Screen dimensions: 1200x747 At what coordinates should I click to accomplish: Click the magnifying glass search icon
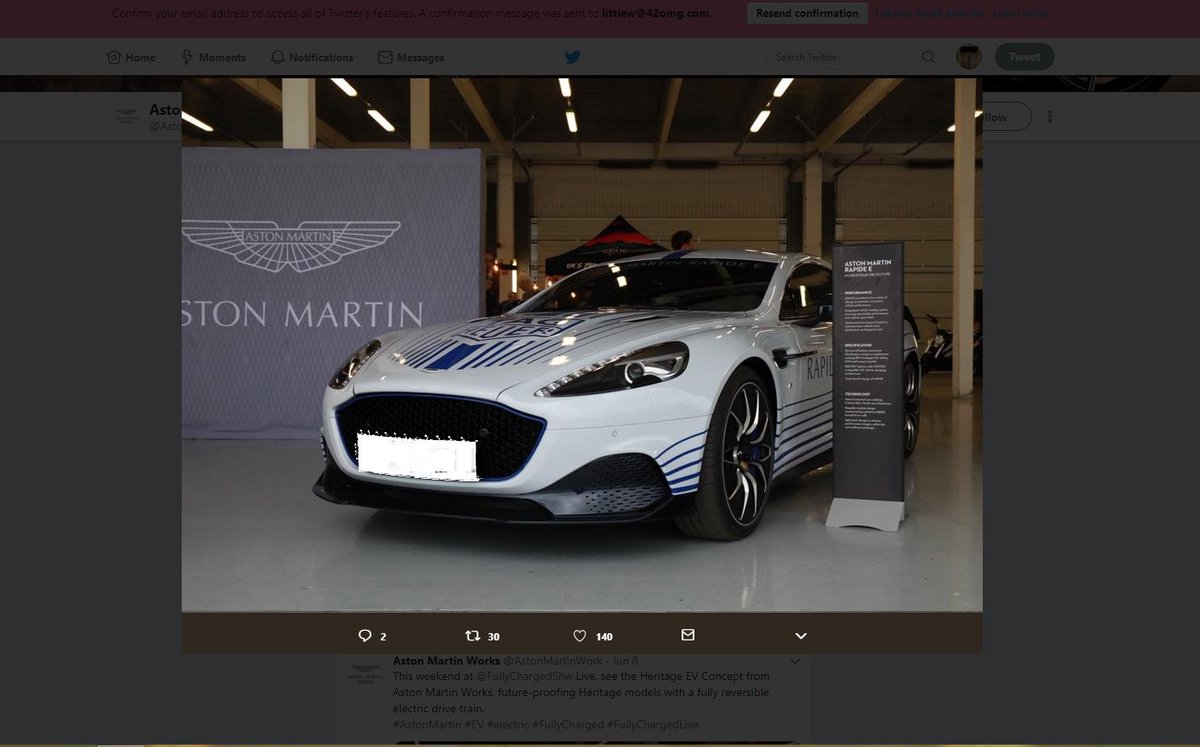pos(928,57)
